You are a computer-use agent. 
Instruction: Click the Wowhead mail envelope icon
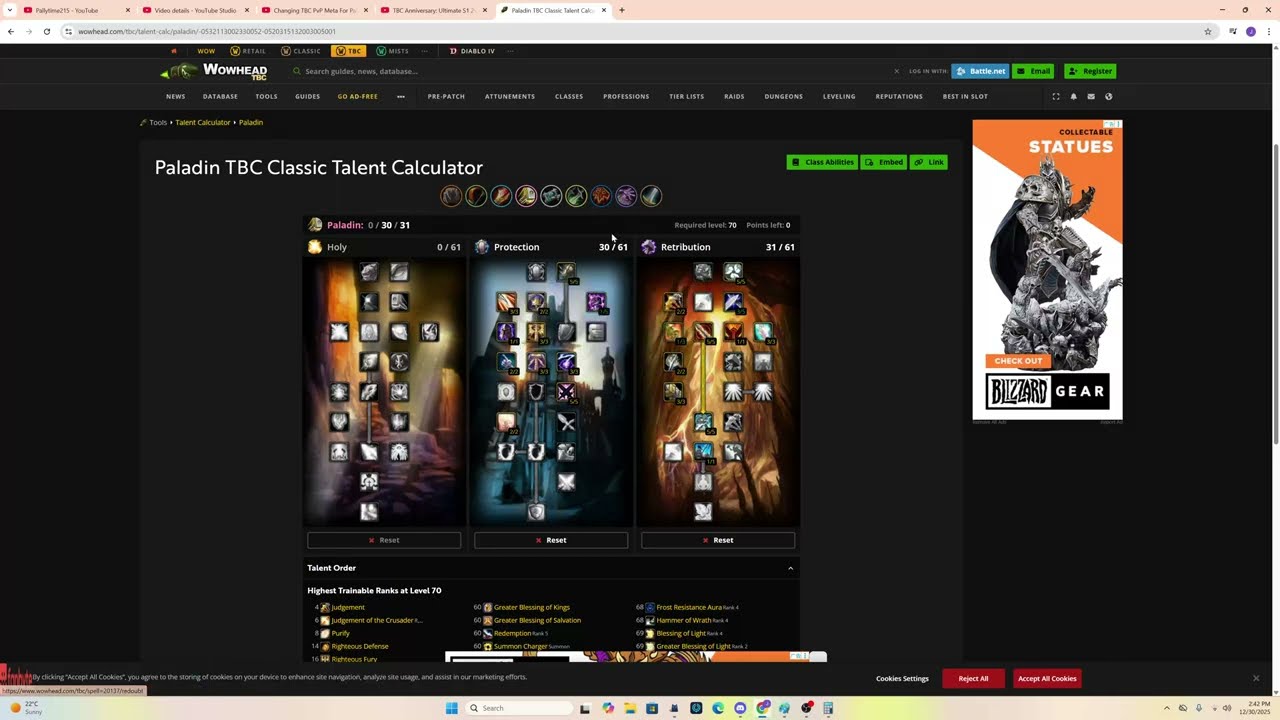pos(1091,97)
